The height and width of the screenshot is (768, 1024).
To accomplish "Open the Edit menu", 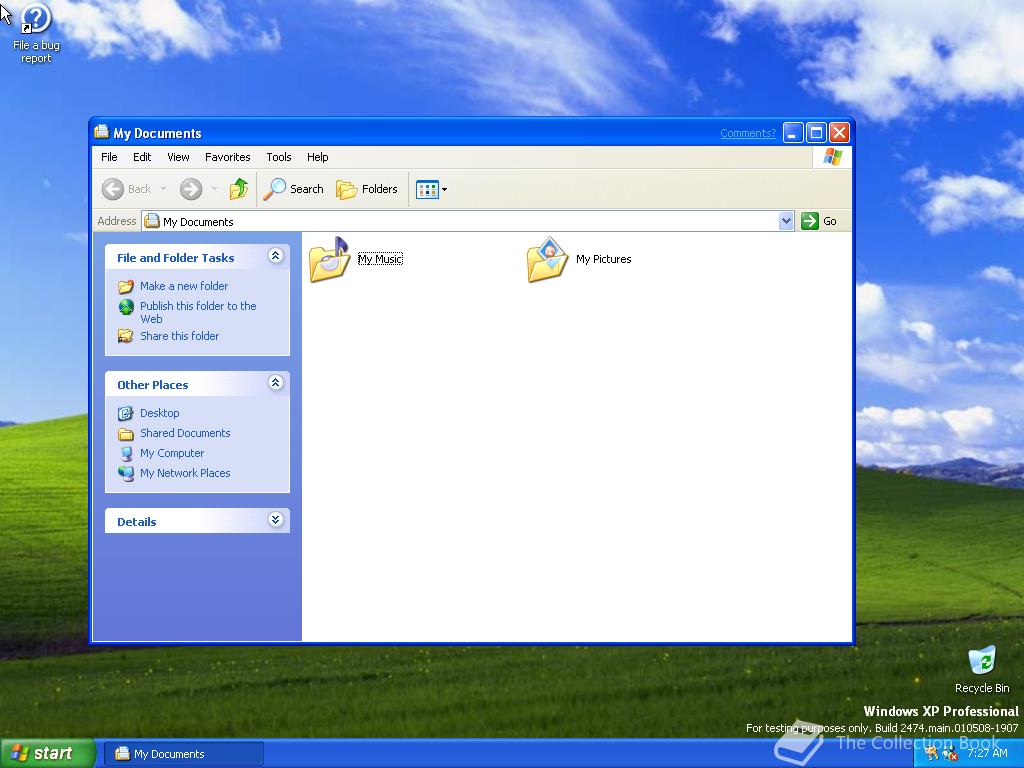I will (142, 157).
